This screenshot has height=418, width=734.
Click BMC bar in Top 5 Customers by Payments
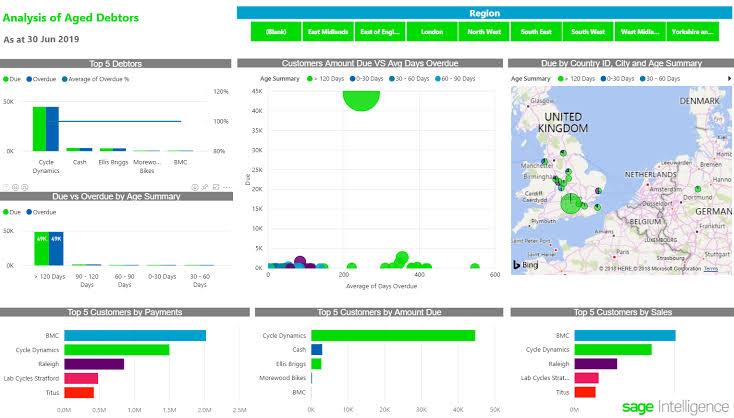(x=135, y=336)
